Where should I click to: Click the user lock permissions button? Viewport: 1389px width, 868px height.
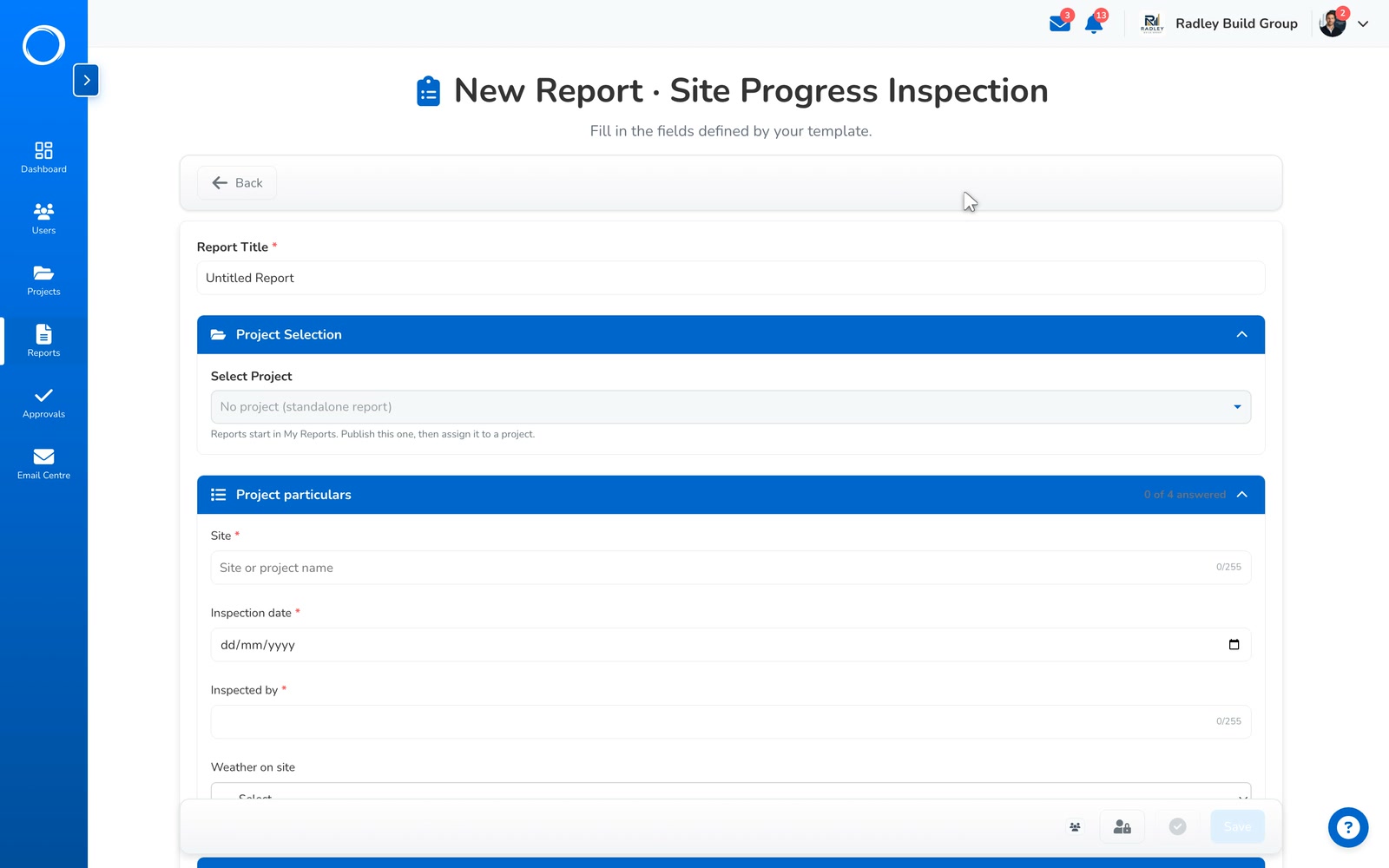(1122, 827)
